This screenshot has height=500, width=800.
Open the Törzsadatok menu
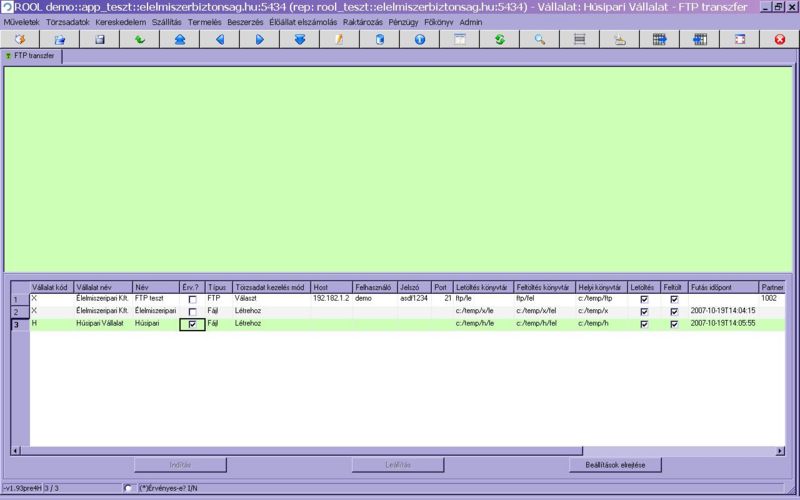(66, 21)
